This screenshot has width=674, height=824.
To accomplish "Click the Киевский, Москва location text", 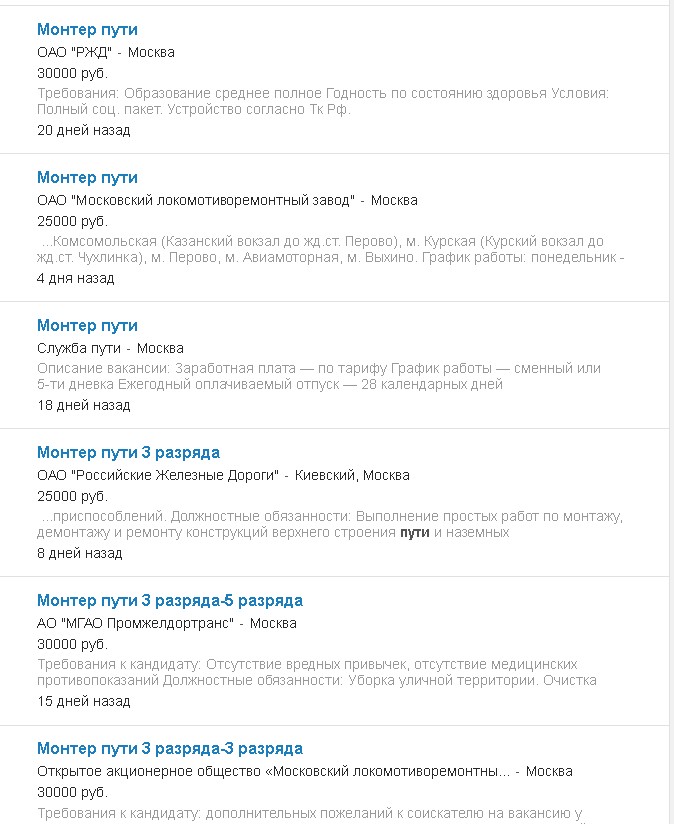I will 352,475.
